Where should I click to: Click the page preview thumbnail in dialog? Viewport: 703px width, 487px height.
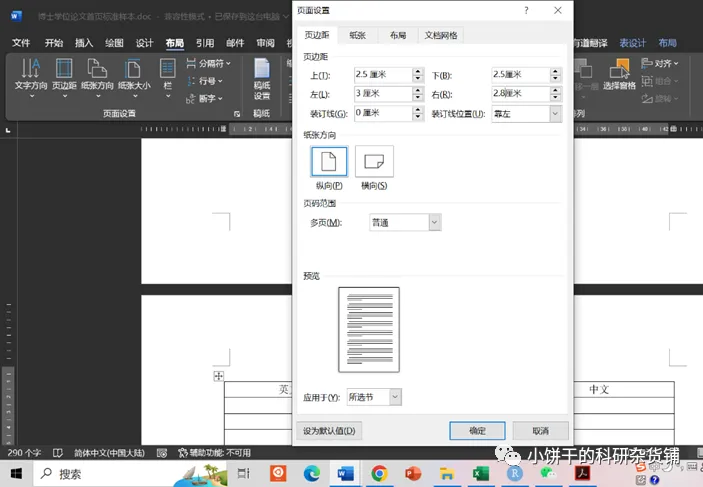(369, 330)
